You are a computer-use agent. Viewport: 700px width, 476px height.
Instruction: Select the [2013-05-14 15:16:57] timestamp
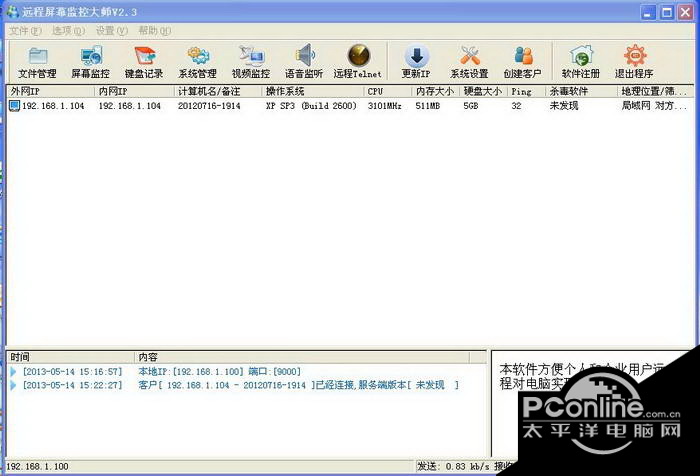[72, 372]
